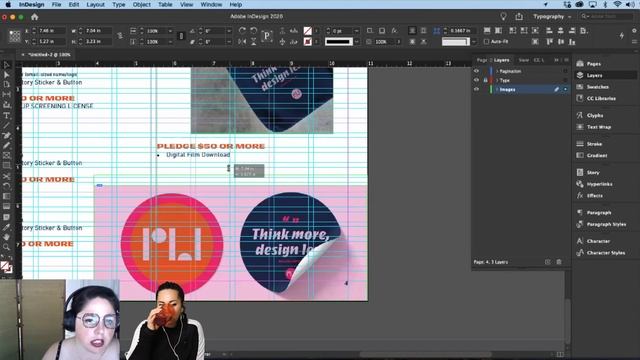This screenshot has height=360, width=640.
Task: Open the Type menu
Action: (x=119, y=4)
